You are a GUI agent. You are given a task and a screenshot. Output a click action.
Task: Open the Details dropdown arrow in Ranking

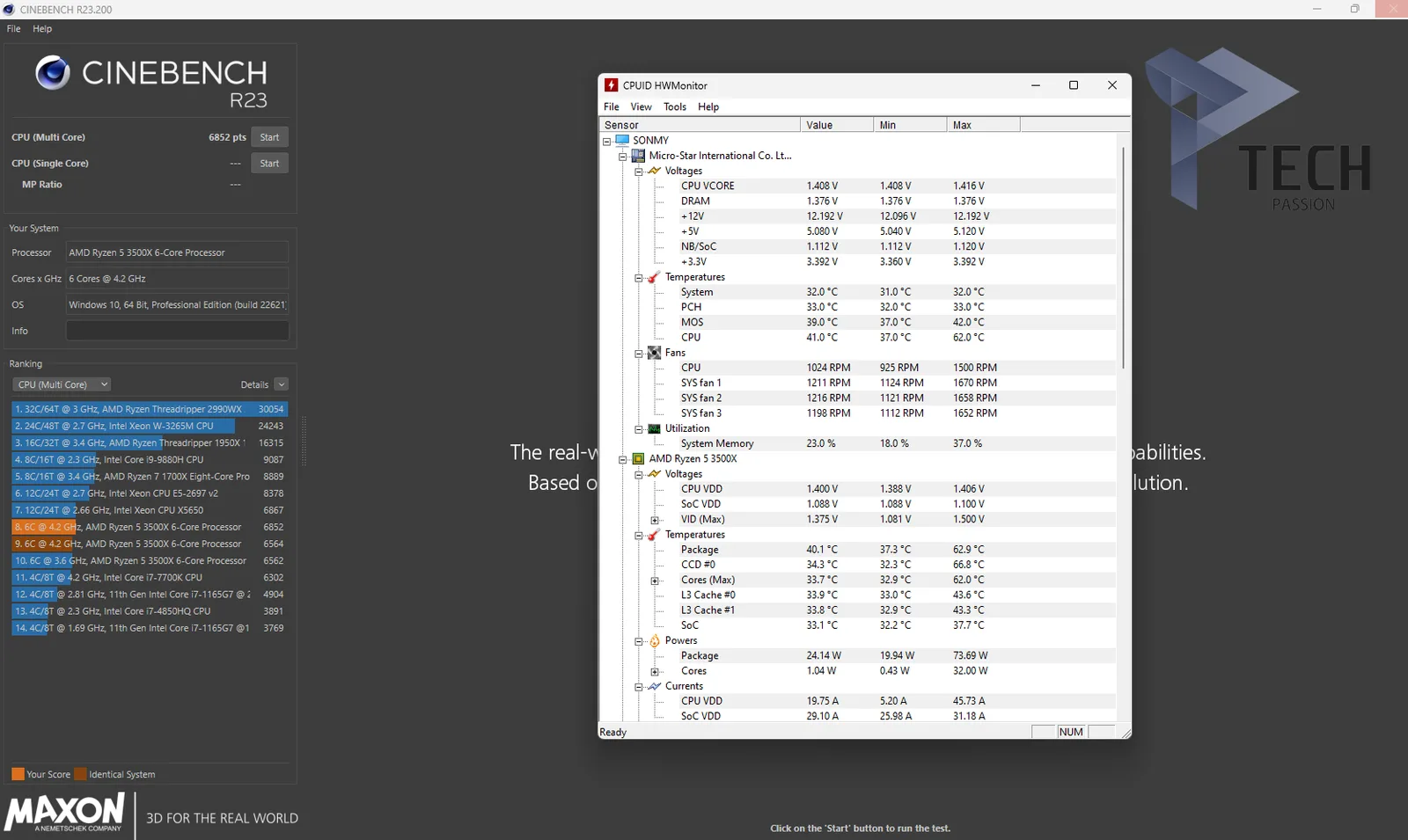(x=281, y=384)
